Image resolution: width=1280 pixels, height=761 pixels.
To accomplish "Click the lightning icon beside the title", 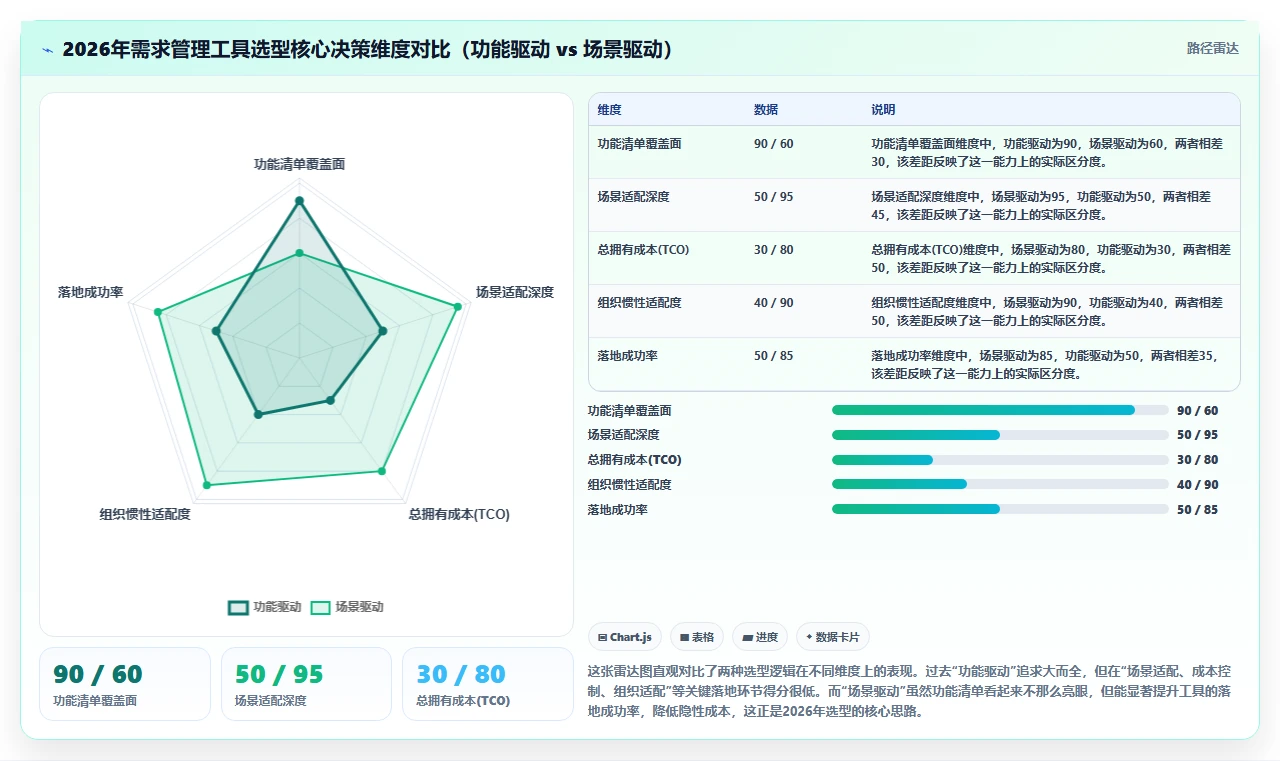I will click(x=47, y=50).
